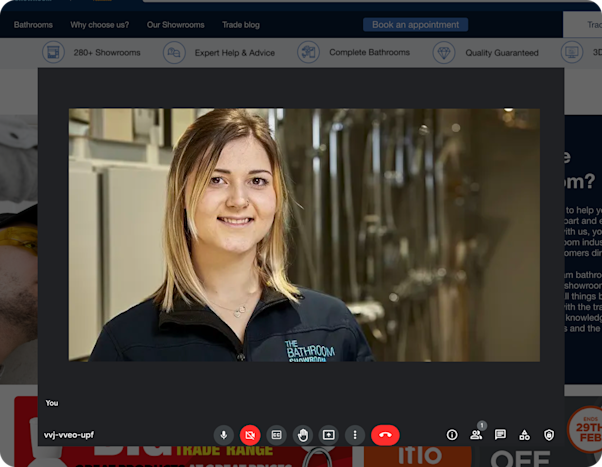Open the Activities shapes icon
The height and width of the screenshot is (467, 602).
[524, 435]
